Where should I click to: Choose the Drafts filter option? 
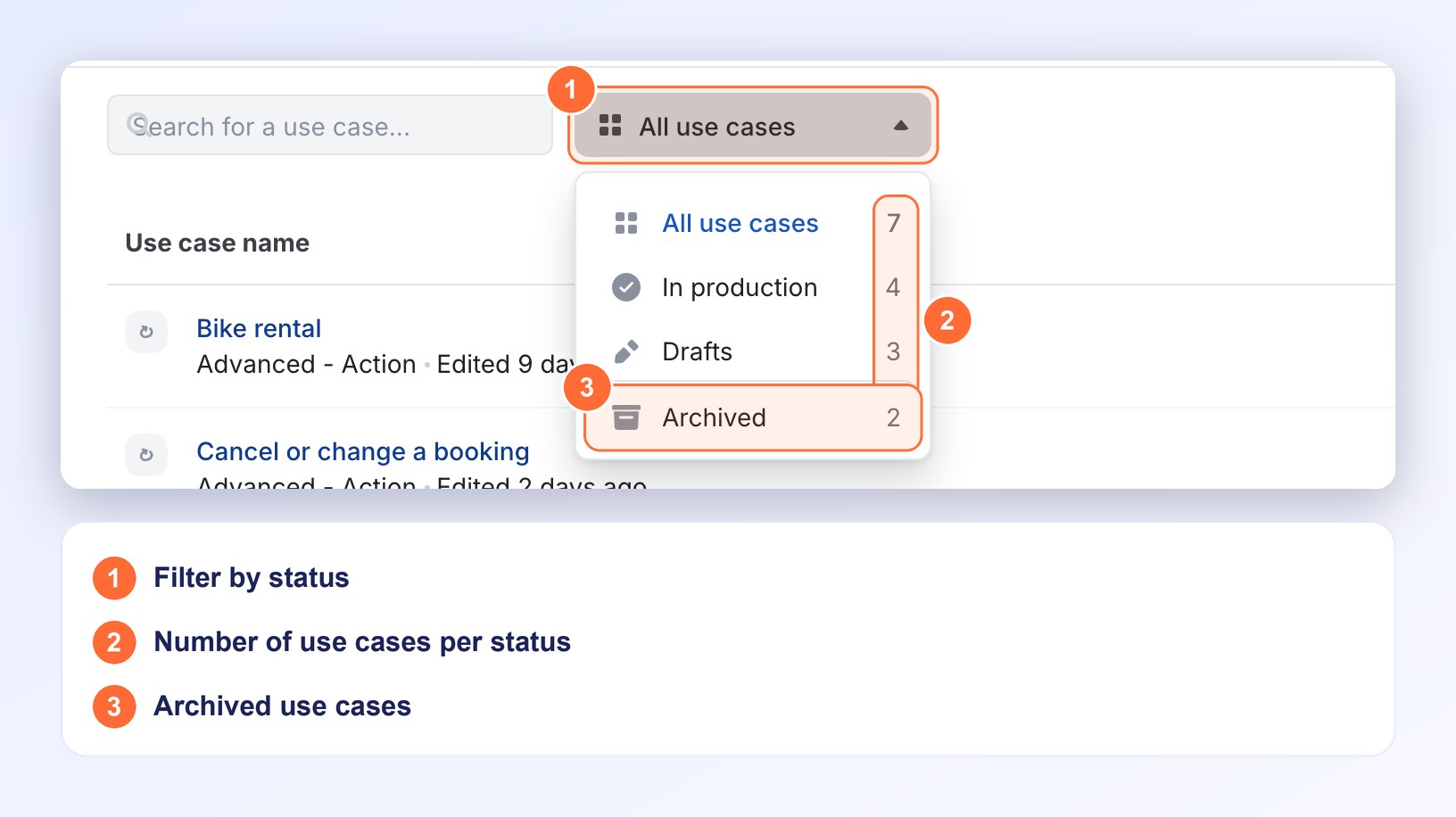[x=753, y=351]
